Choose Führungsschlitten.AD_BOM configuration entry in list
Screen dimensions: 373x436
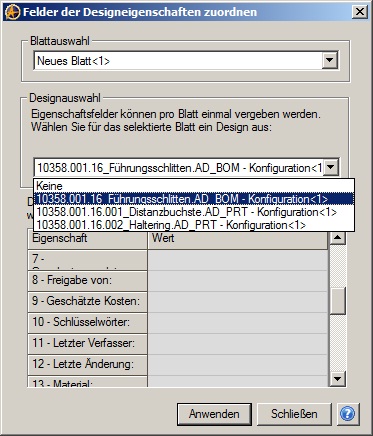(194, 199)
